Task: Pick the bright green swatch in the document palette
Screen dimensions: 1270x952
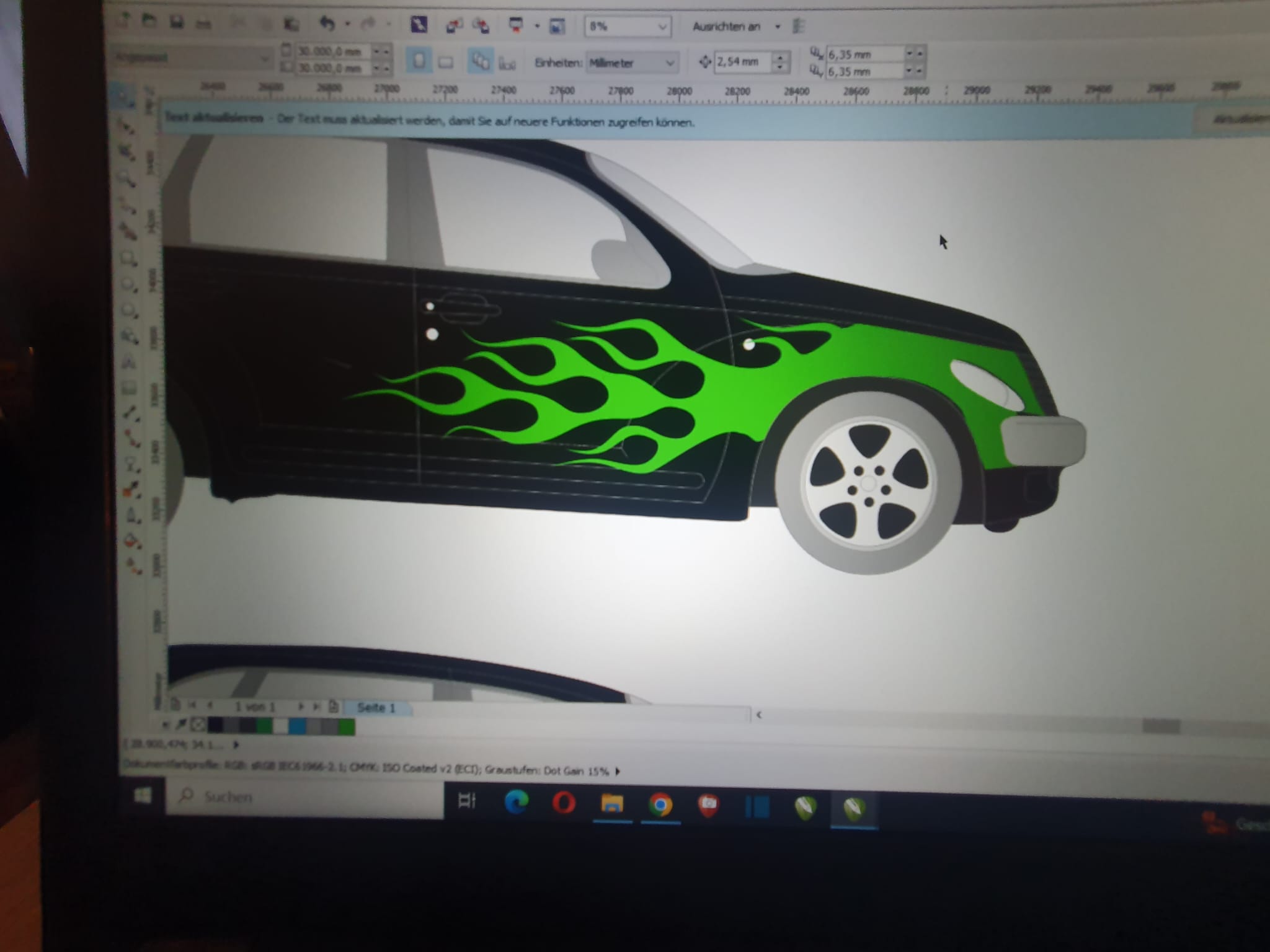Action: point(347,726)
